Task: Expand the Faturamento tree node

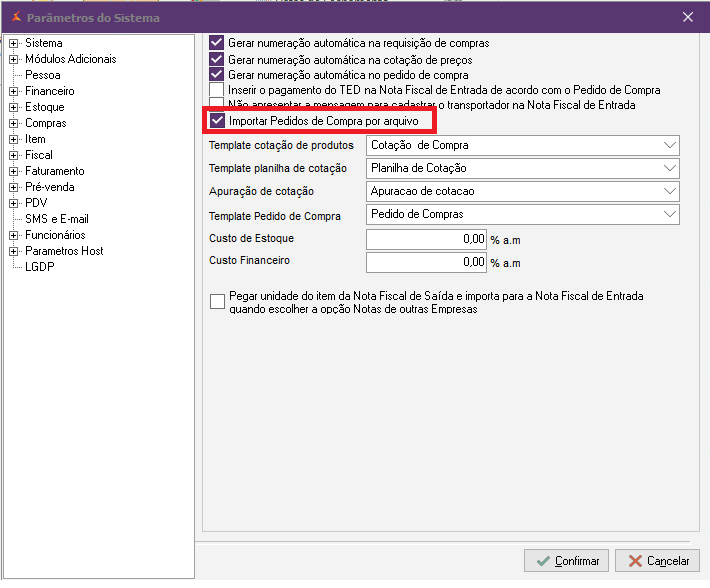Action: (x=14, y=171)
